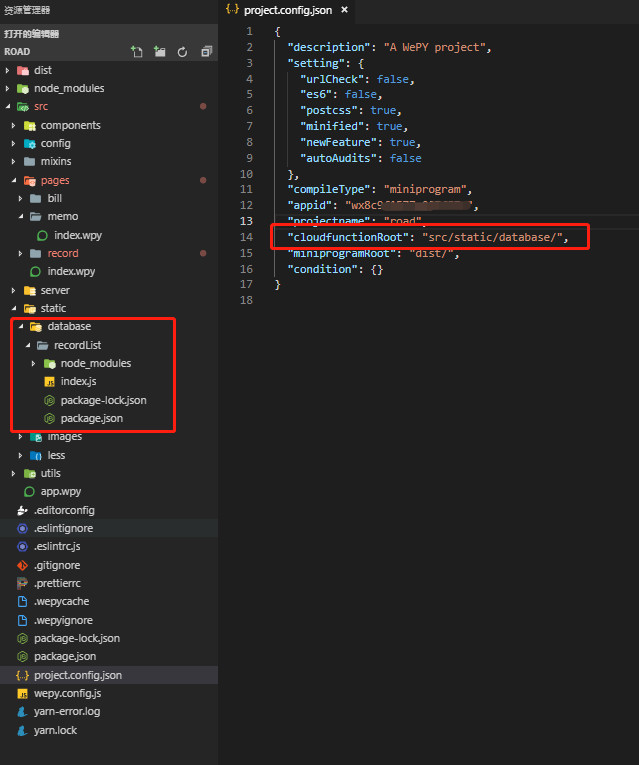Click the New File icon in explorer

coord(137,51)
